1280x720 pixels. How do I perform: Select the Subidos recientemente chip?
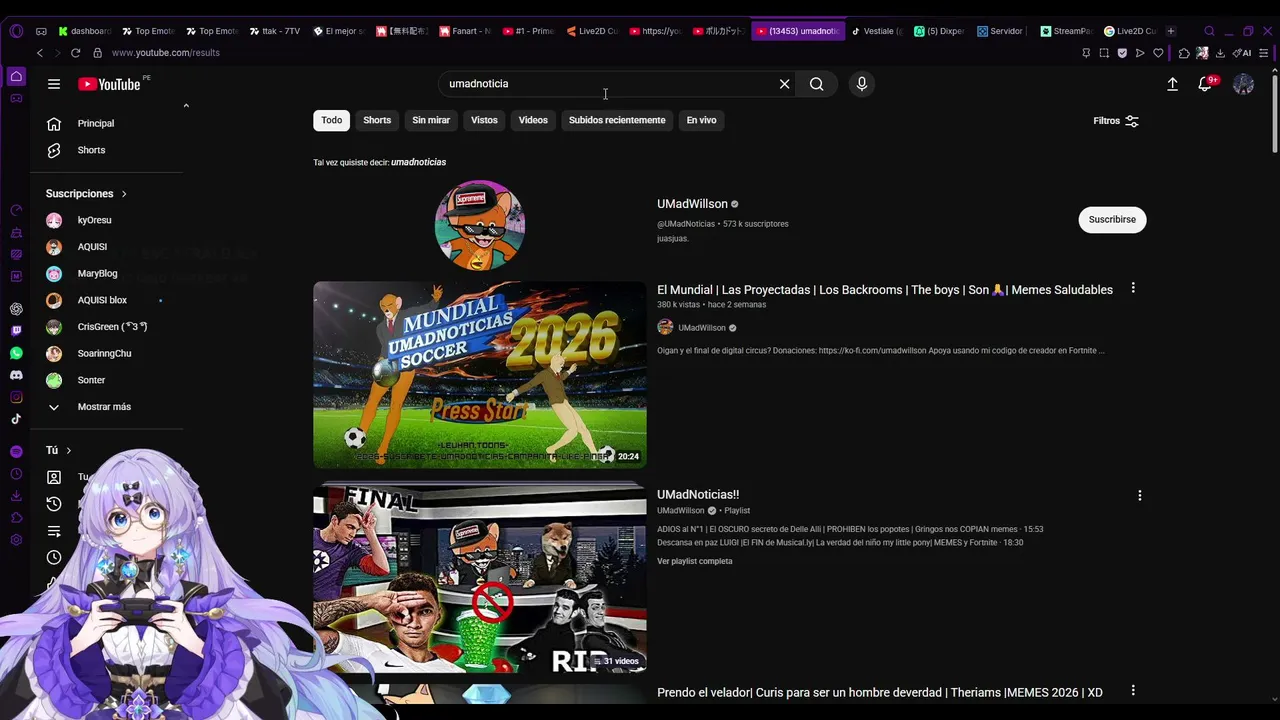[x=617, y=120]
